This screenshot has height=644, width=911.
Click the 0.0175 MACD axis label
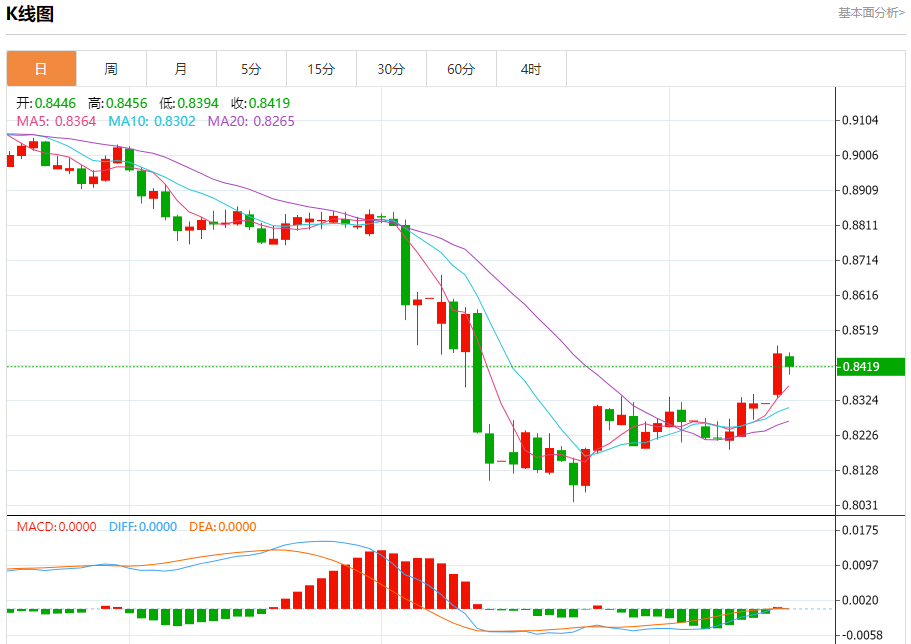pos(860,530)
